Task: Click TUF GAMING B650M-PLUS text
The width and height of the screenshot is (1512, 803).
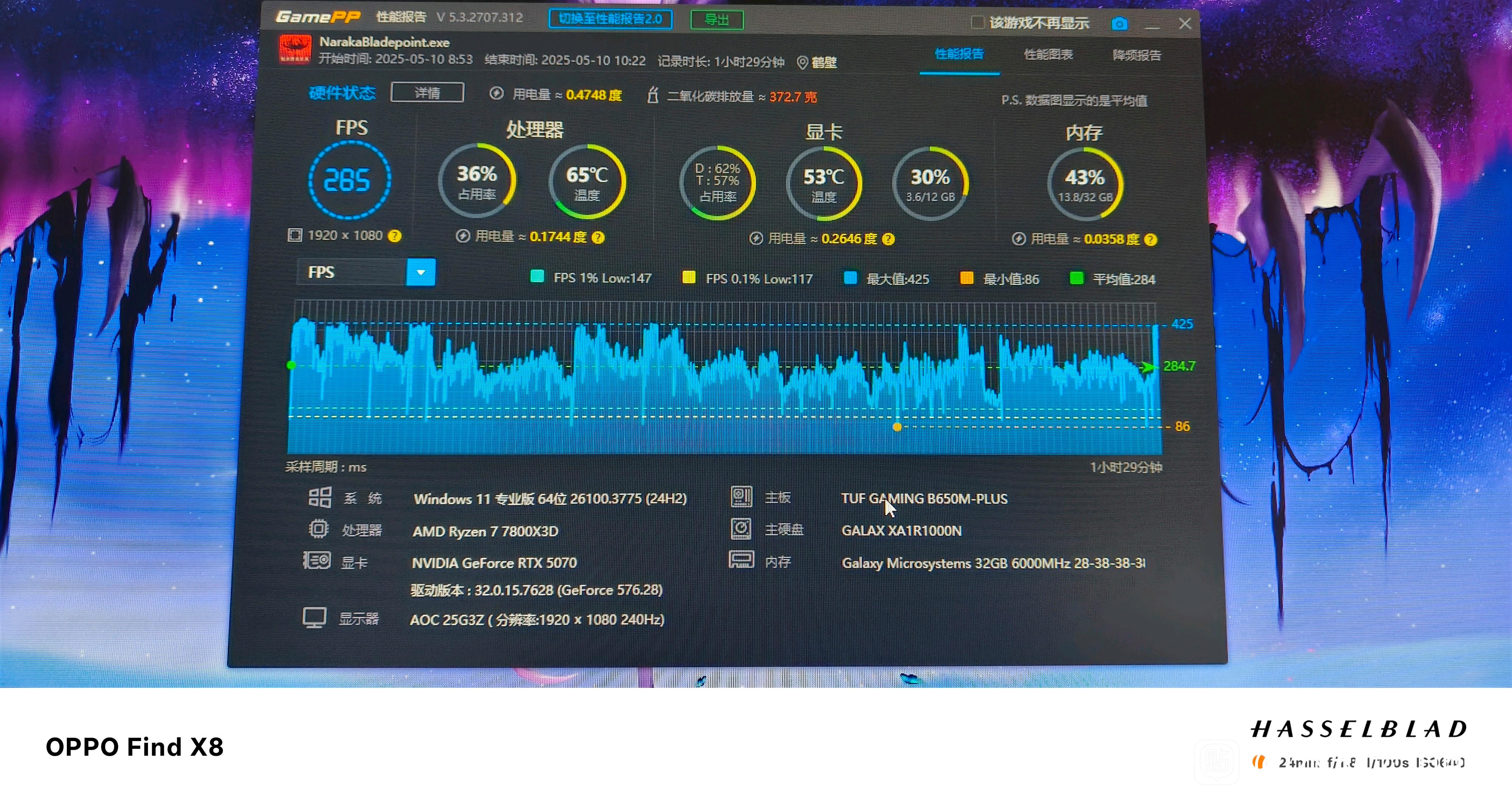Action: point(924,498)
